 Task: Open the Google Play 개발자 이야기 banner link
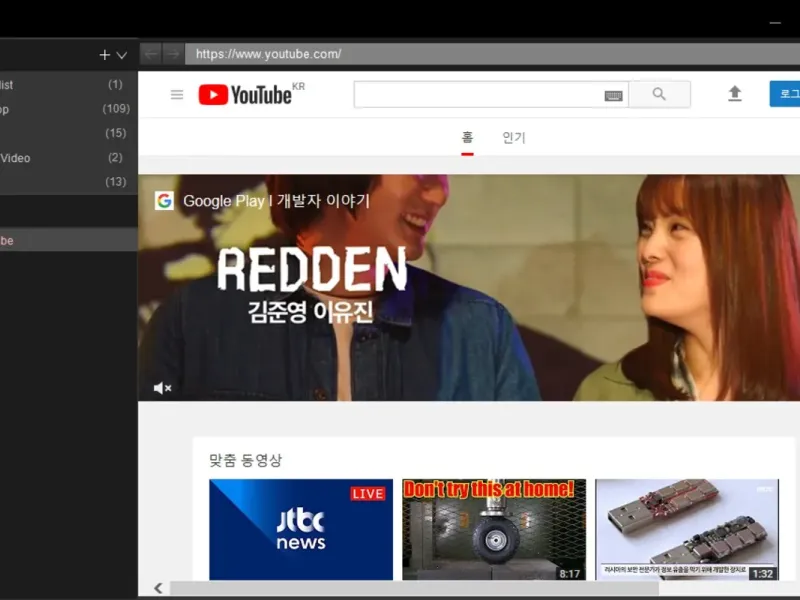click(276, 201)
